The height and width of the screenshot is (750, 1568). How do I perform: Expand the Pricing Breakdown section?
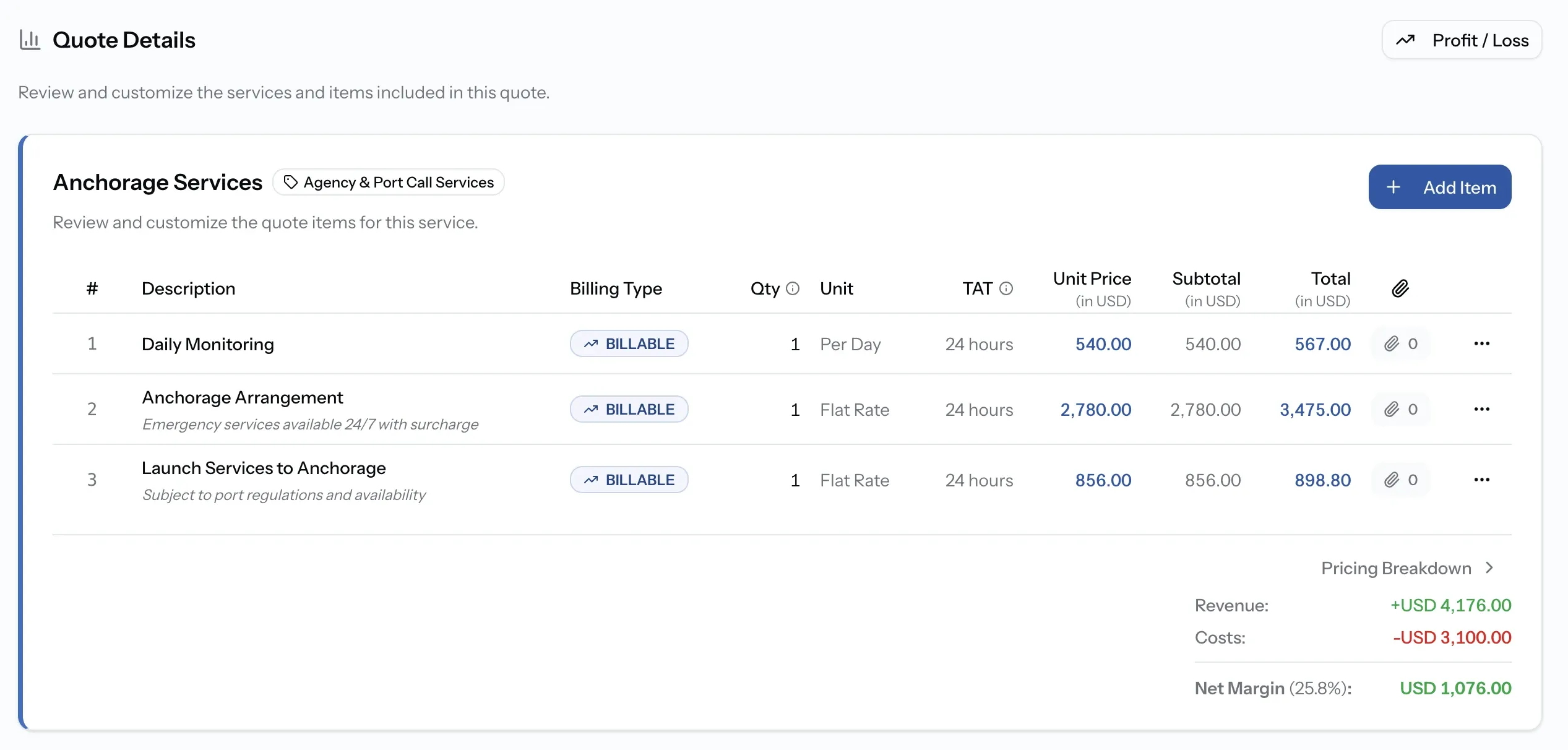tap(1408, 569)
